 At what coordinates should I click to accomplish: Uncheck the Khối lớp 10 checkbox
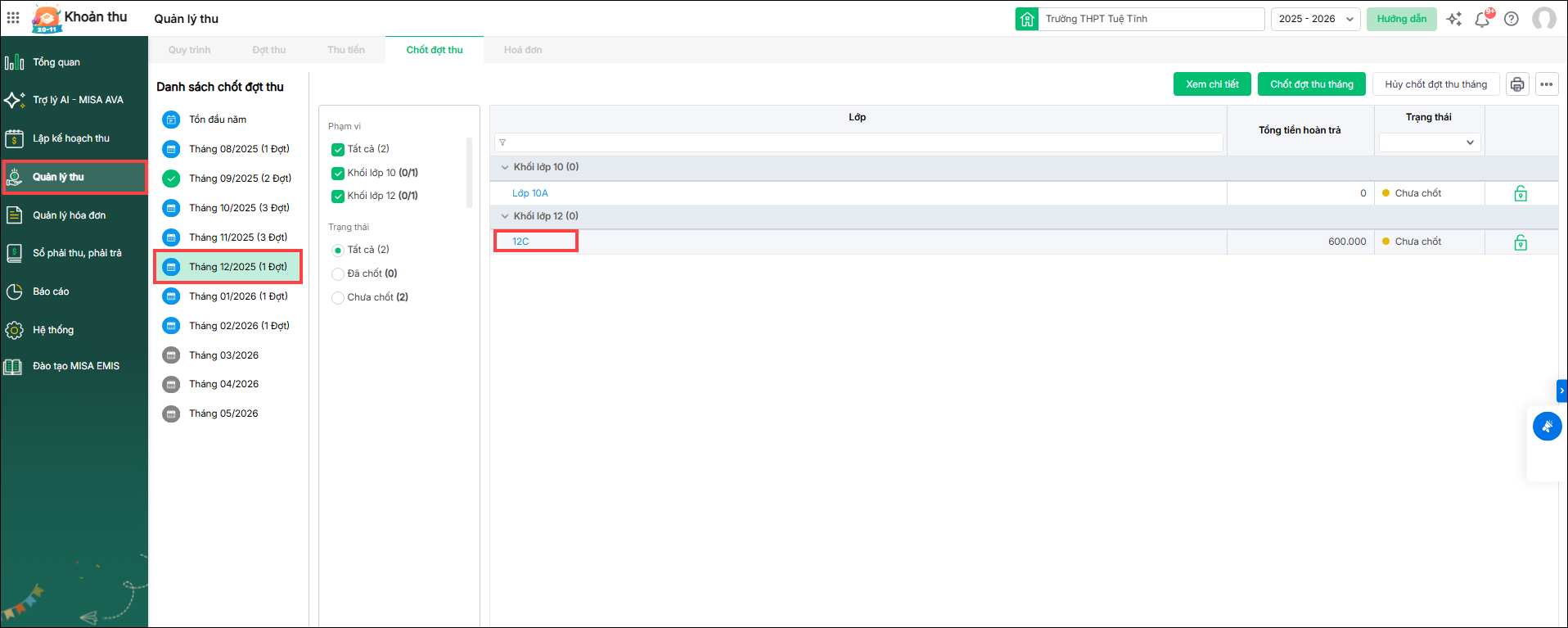[x=337, y=174]
